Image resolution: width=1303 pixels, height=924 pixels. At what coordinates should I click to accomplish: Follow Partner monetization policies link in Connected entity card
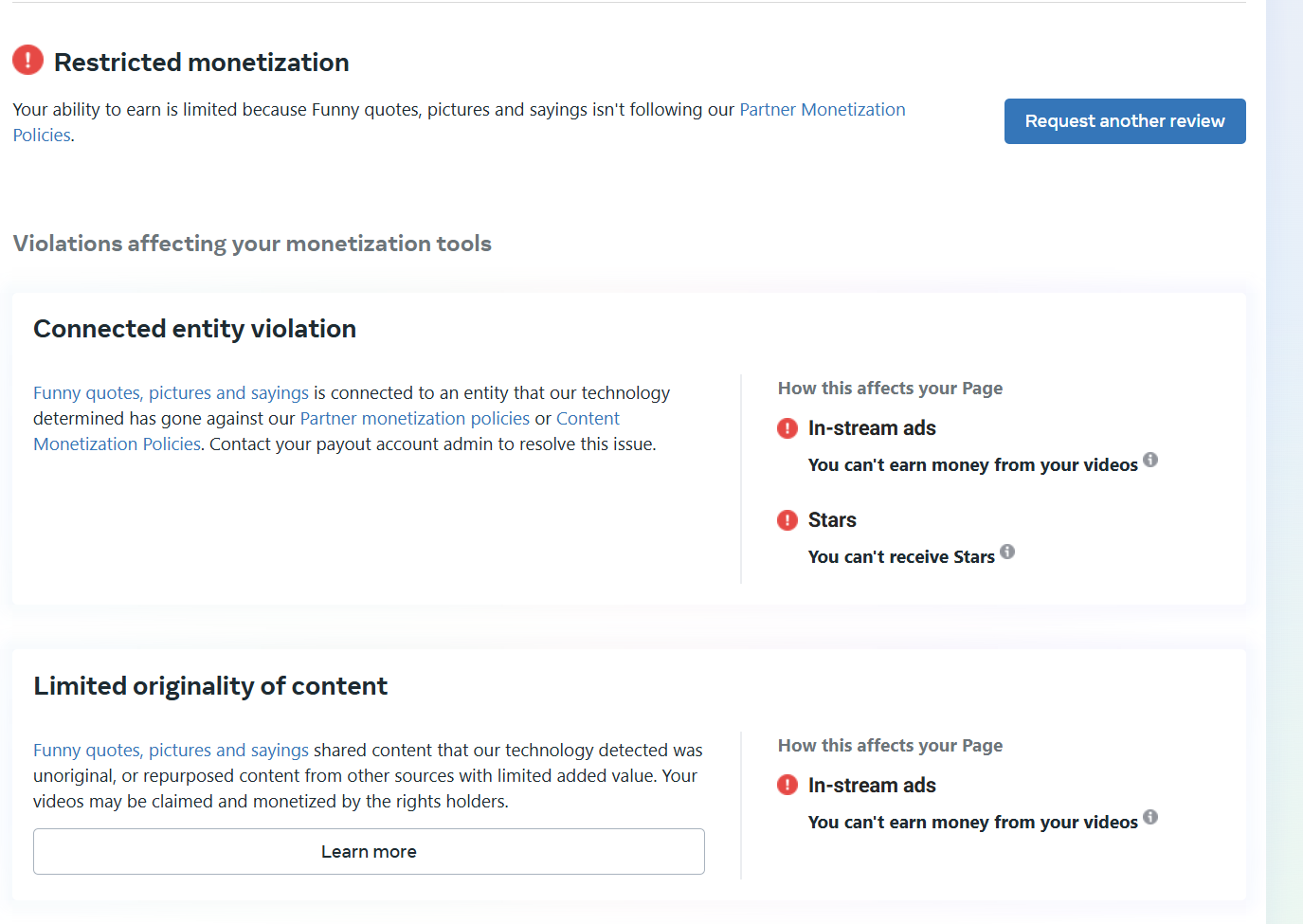click(x=414, y=419)
